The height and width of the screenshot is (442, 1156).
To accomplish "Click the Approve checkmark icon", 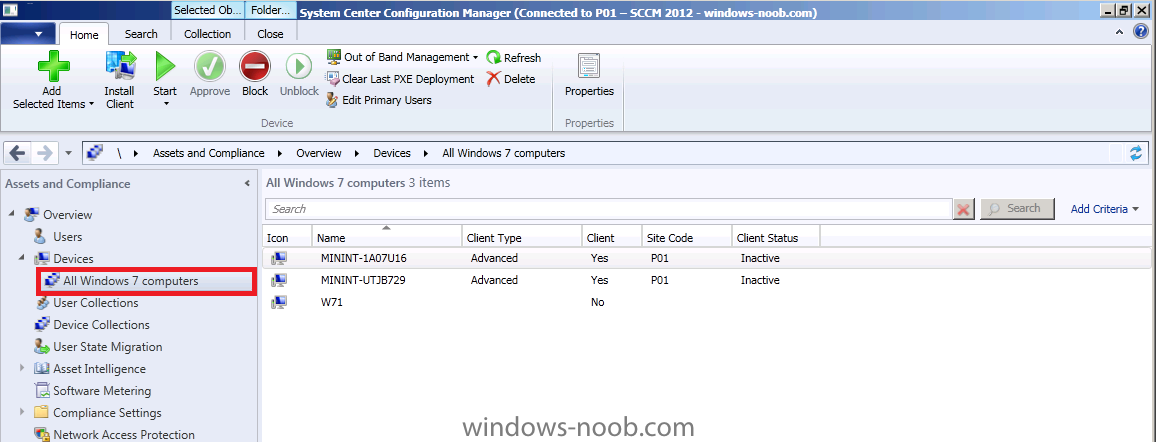I will (x=209, y=66).
